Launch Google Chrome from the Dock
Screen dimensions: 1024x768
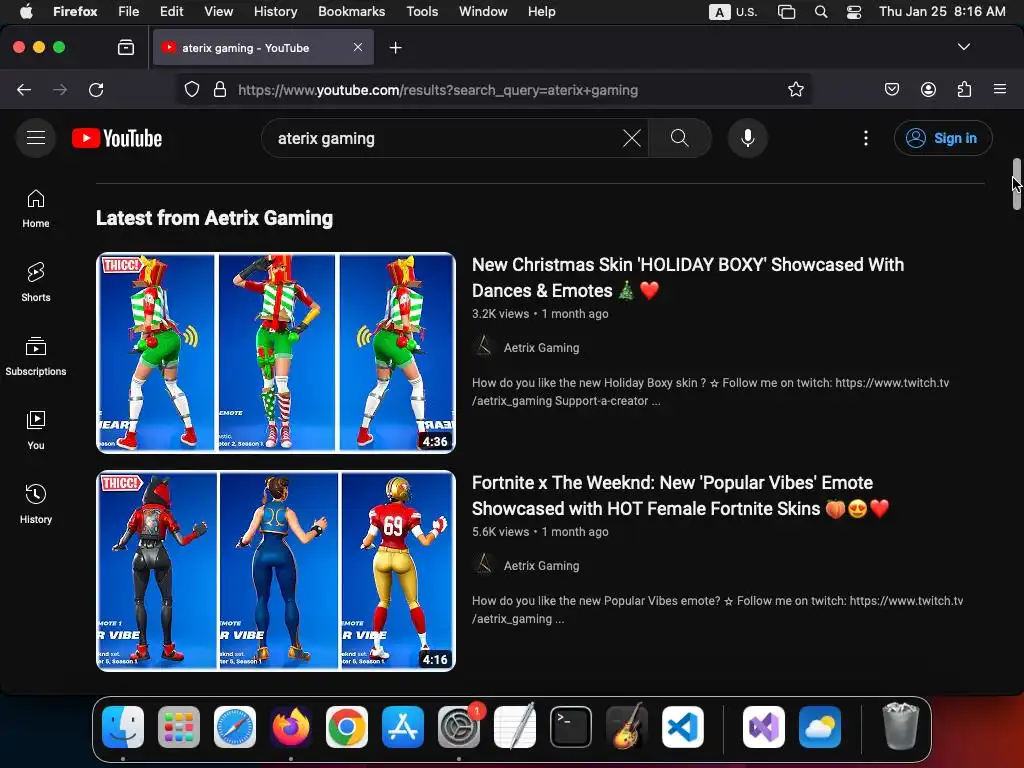tap(347, 727)
